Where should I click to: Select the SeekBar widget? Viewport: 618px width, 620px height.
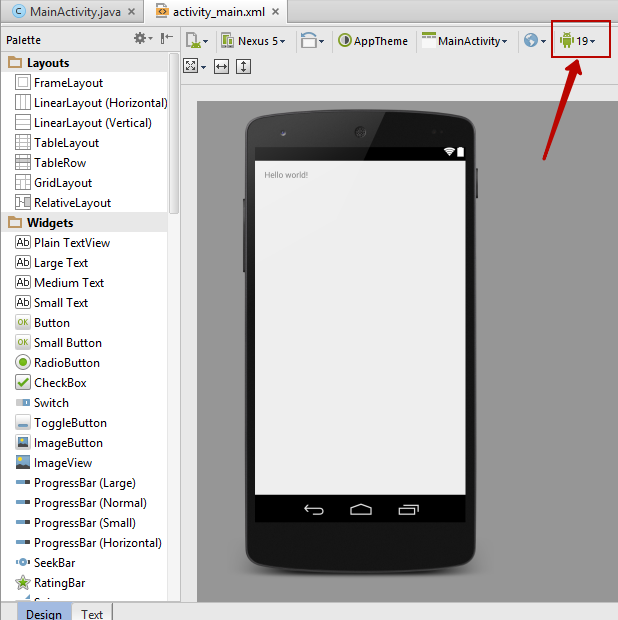tap(85, 563)
